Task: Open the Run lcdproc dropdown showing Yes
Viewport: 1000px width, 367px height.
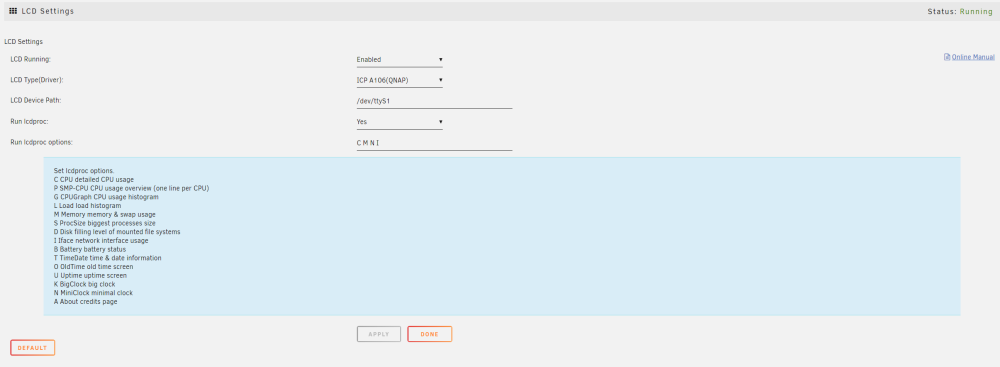Action: pyautogui.click(x=399, y=122)
